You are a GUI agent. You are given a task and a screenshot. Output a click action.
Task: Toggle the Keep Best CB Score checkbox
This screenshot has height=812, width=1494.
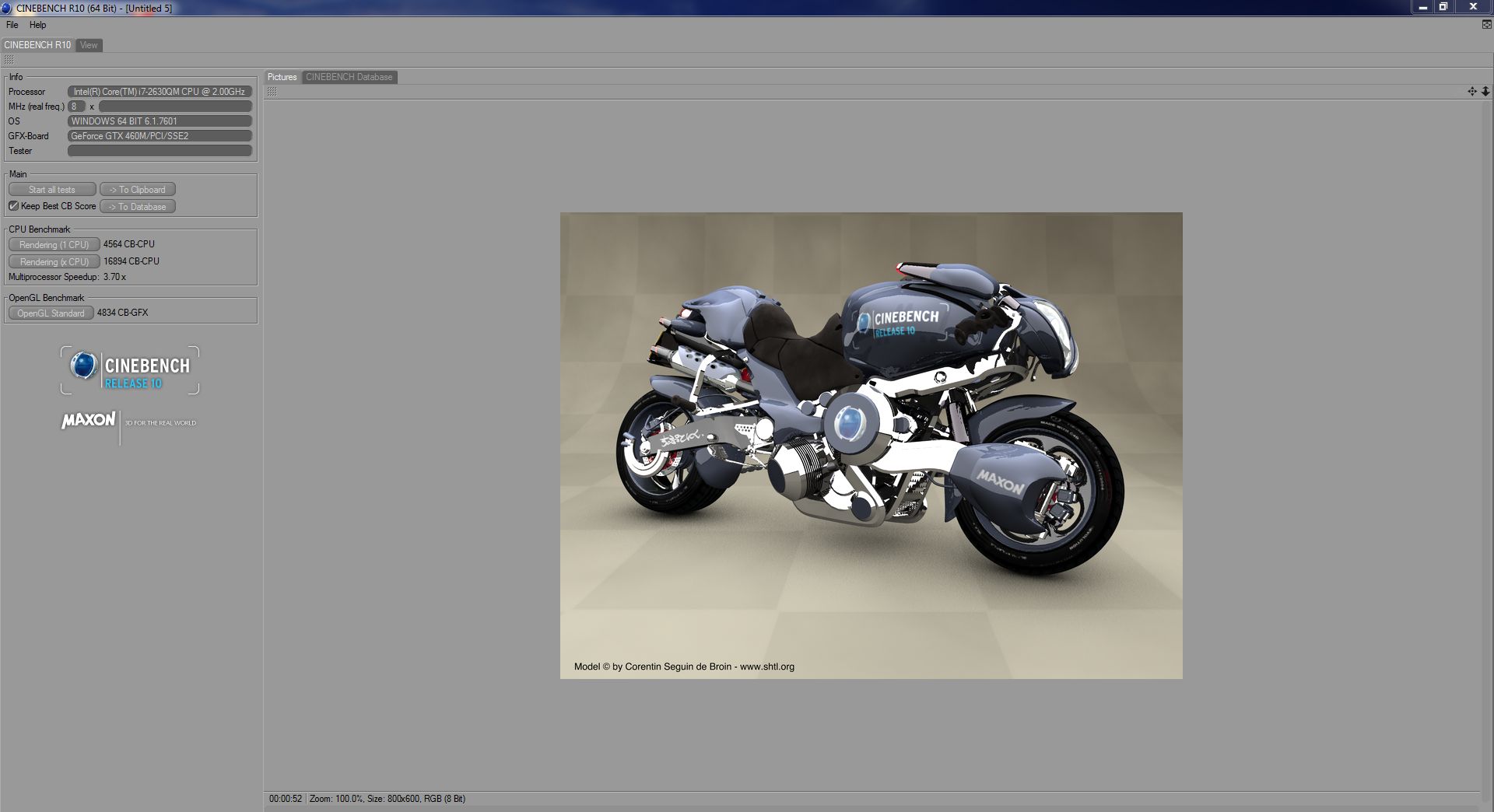tap(13, 206)
